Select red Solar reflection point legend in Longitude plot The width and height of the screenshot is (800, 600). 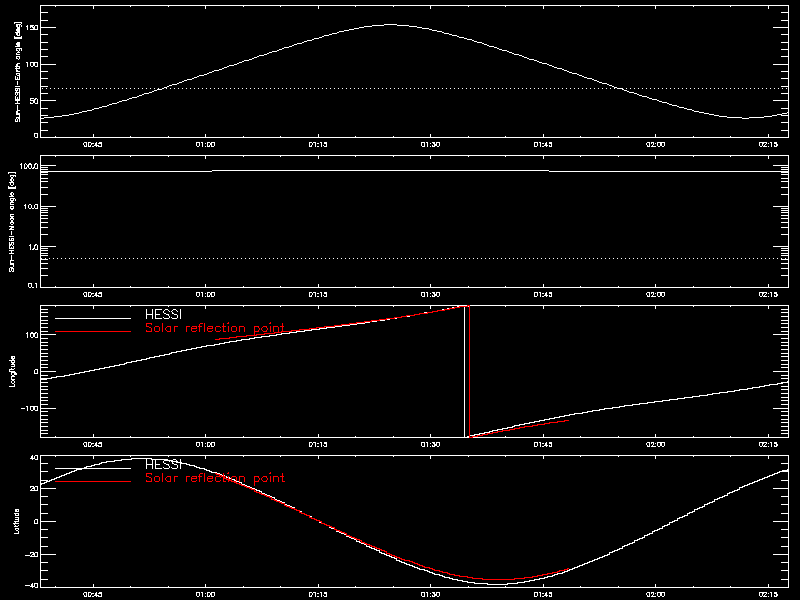tap(215, 328)
